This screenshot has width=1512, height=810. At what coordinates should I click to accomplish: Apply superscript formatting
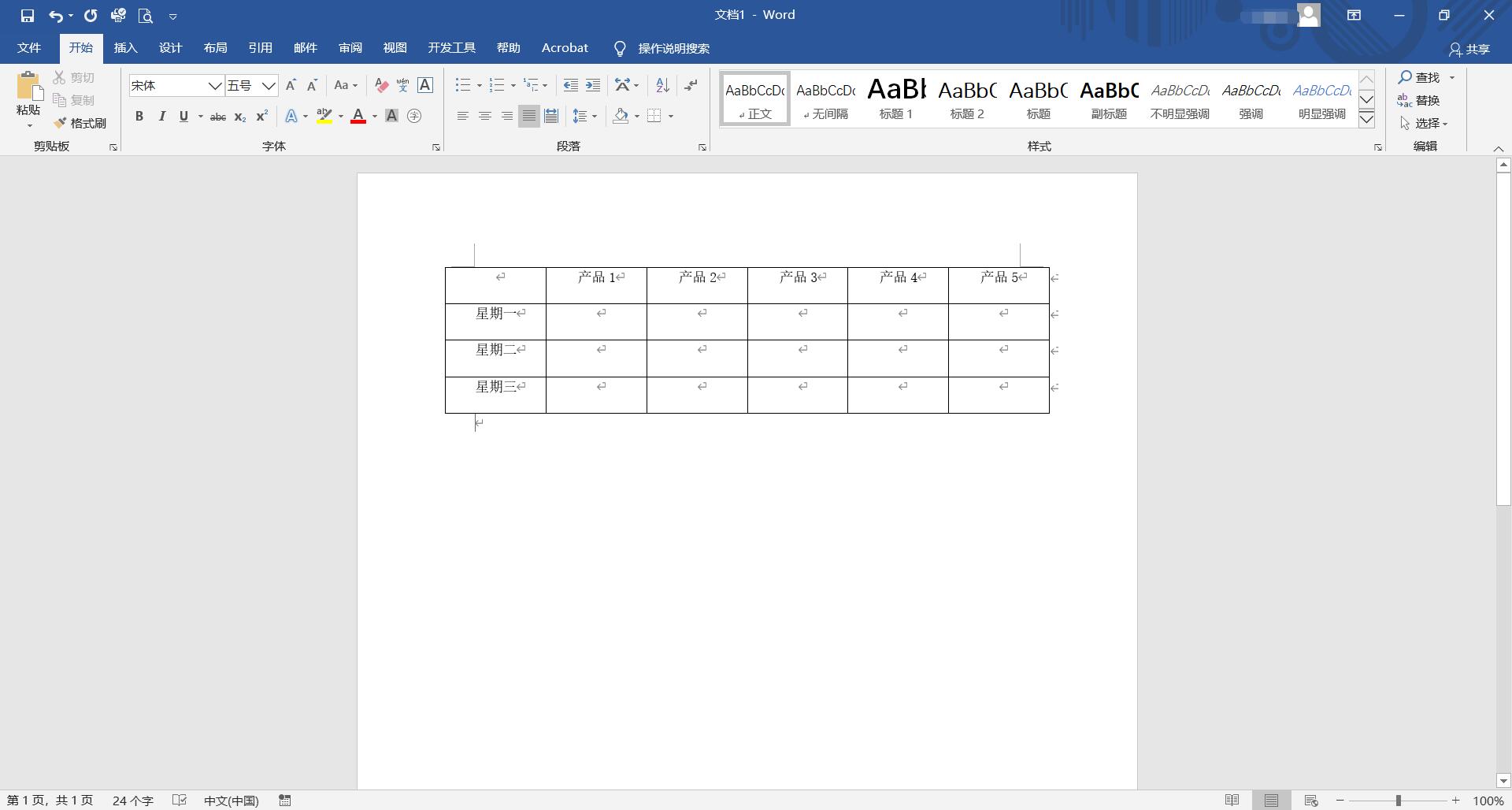[262, 117]
